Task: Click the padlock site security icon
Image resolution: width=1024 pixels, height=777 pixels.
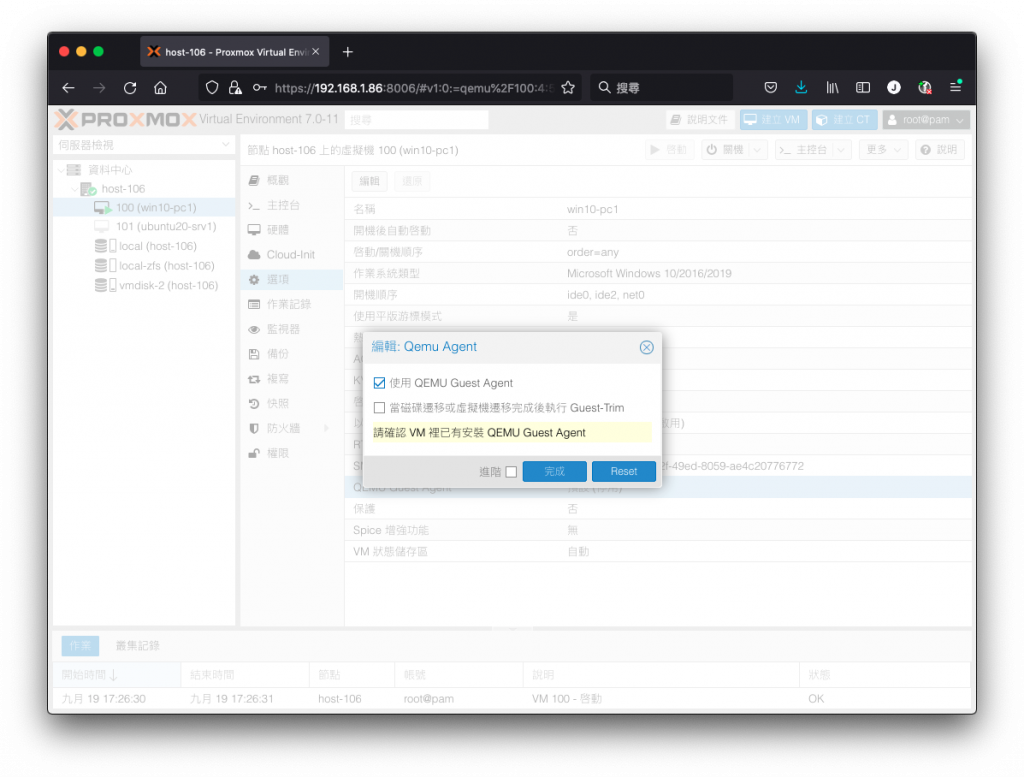Action: [x=235, y=87]
